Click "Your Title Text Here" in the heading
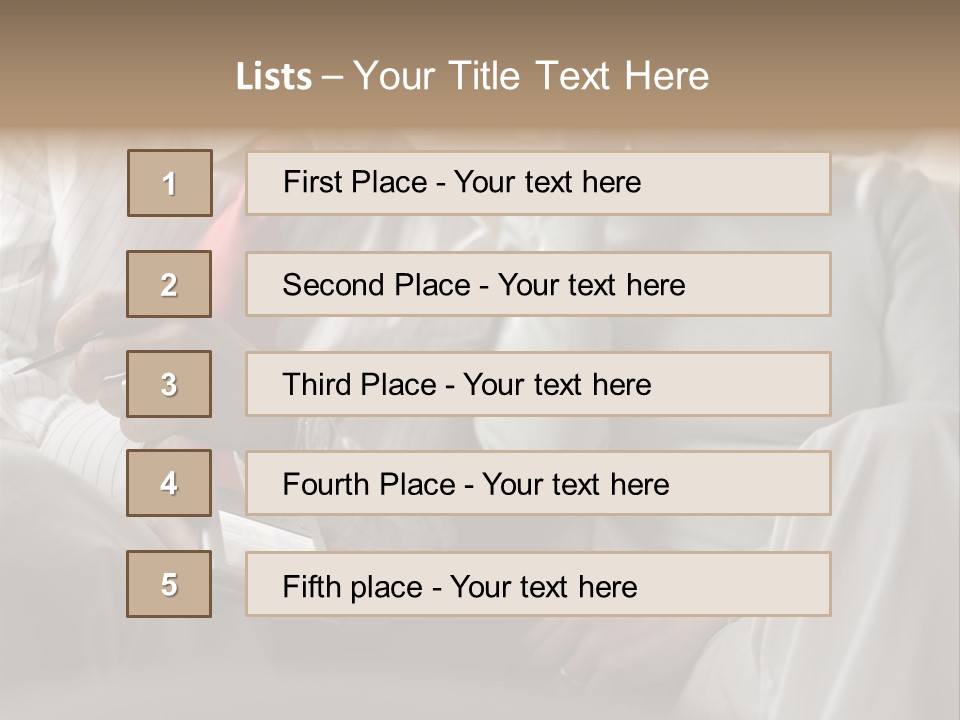The height and width of the screenshot is (720, 960). coord(531,76)
